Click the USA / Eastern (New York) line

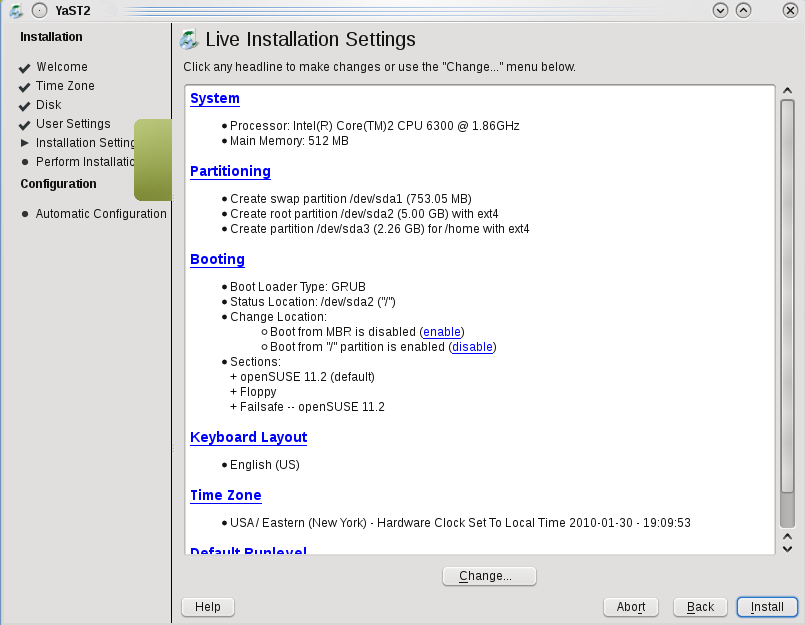pyautogui.click(x=460, y=523)
